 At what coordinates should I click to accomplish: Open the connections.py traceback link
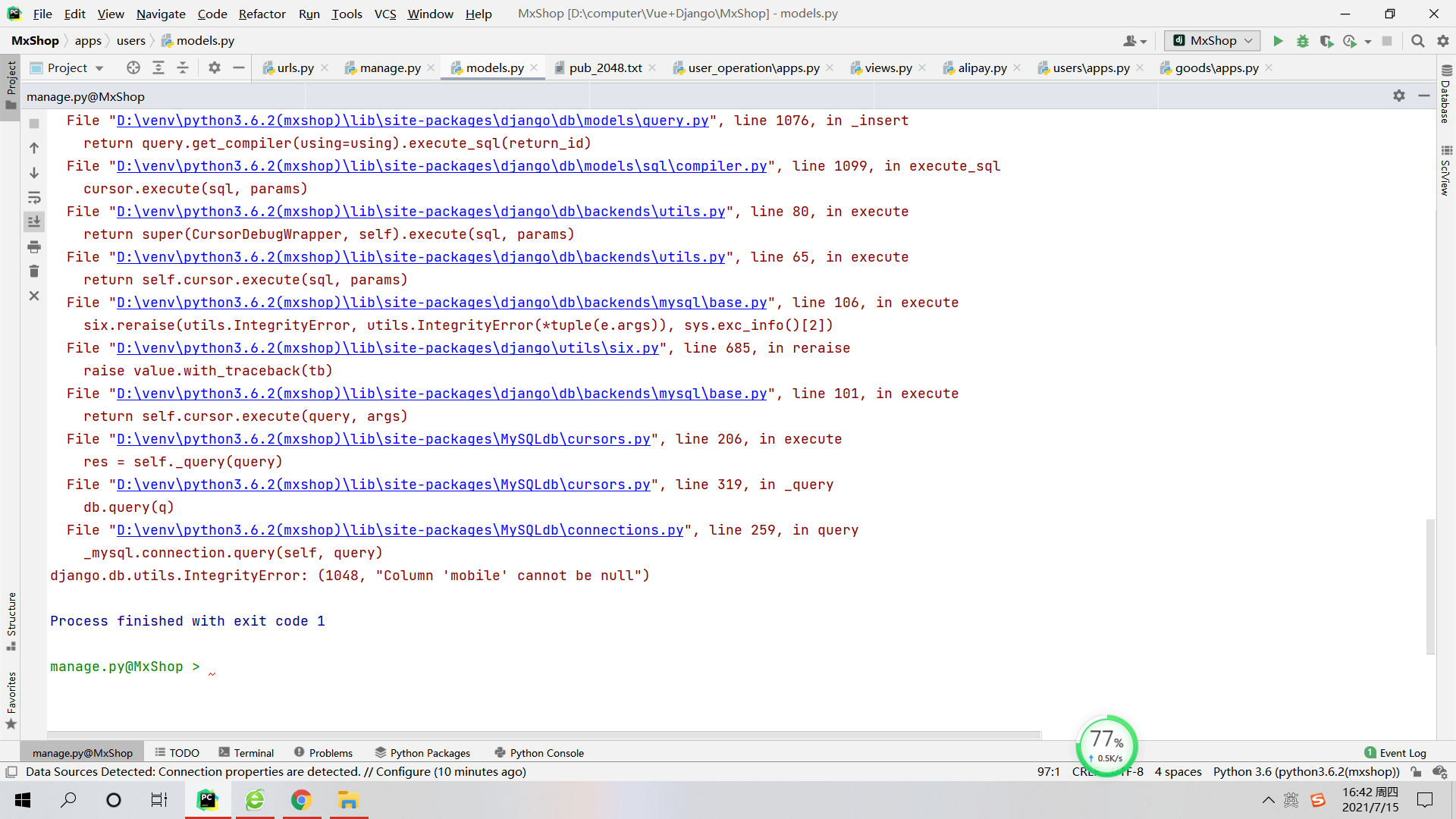click(400, 530)
